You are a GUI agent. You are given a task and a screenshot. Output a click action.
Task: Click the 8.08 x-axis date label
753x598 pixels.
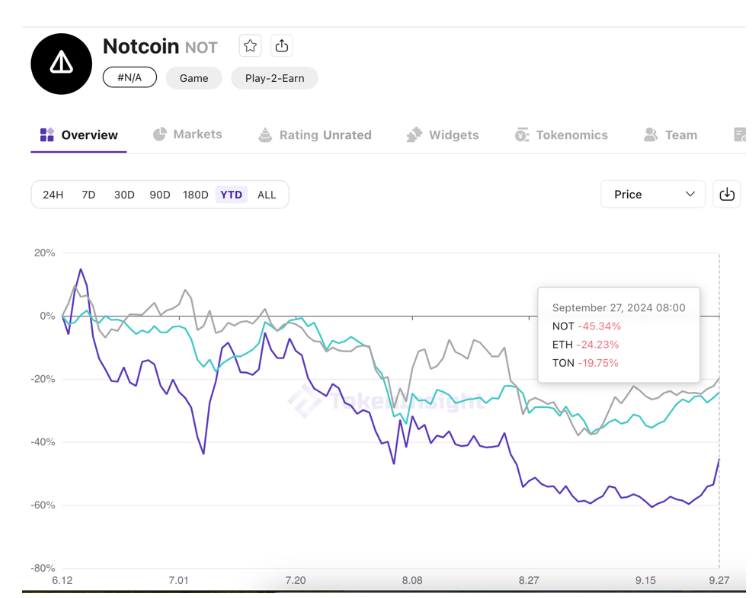[x=412, y=580]
